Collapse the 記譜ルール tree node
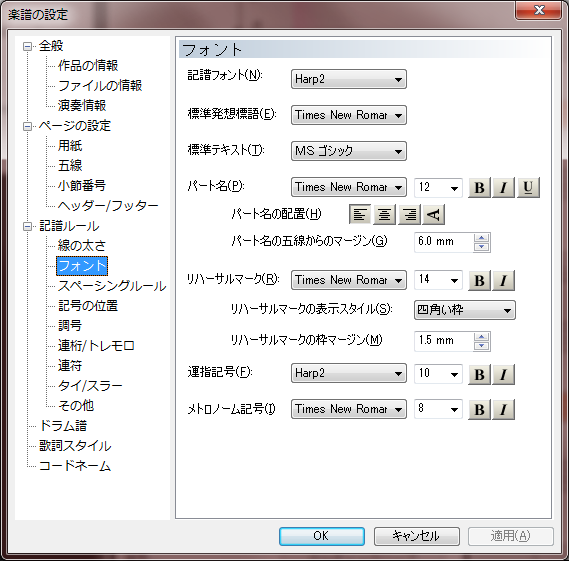Viewport: 569px width, 561px height. 27,227
